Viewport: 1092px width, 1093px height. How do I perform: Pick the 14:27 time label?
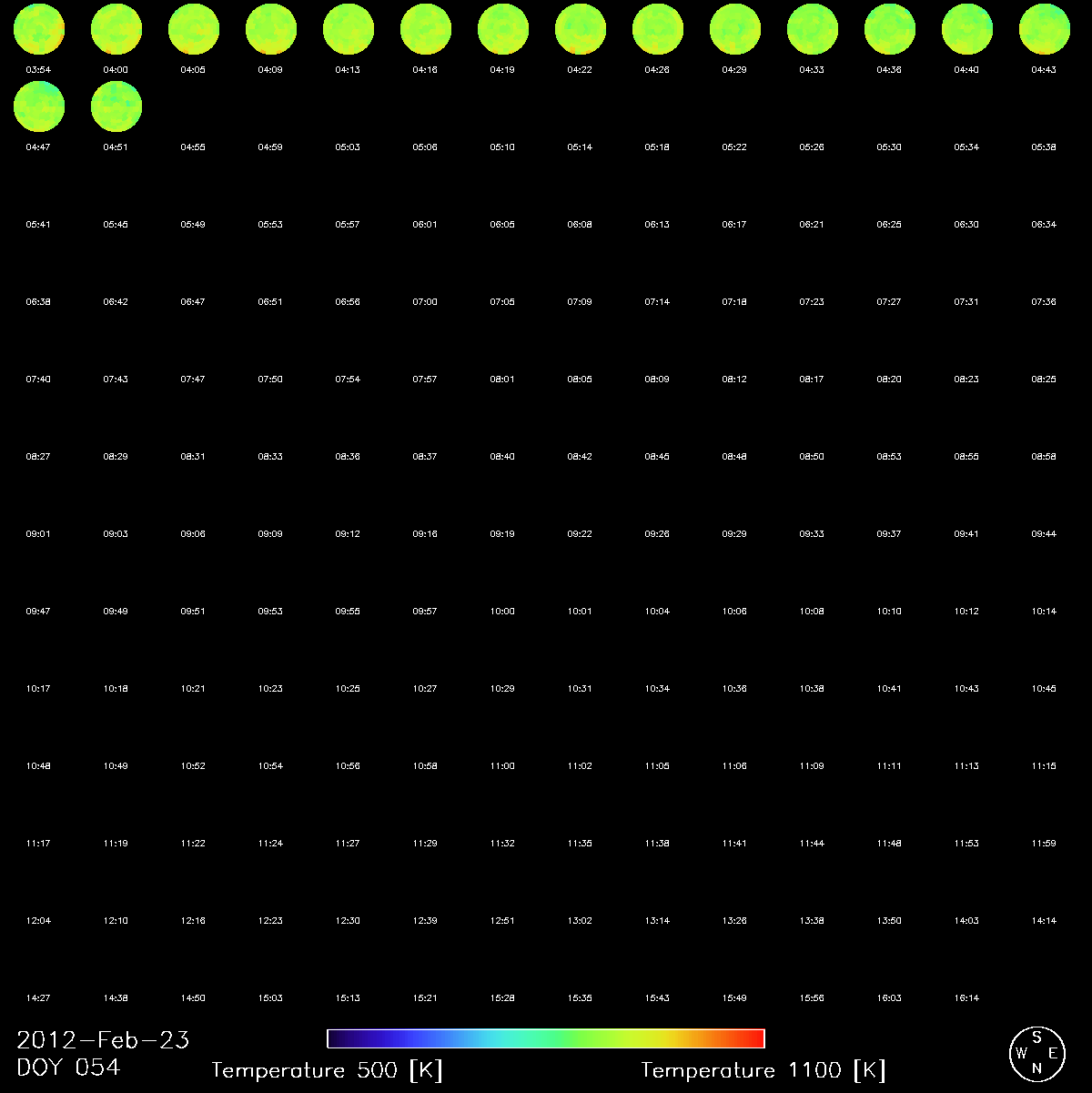[x=38, y=997]
